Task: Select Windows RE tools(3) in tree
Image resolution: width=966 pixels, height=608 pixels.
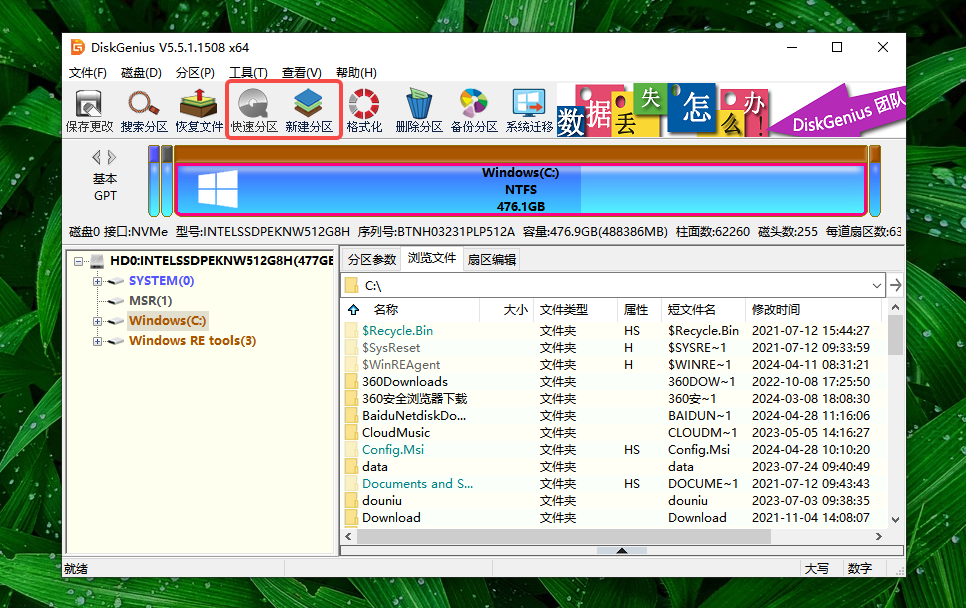Action: click(x=192, y=341)
